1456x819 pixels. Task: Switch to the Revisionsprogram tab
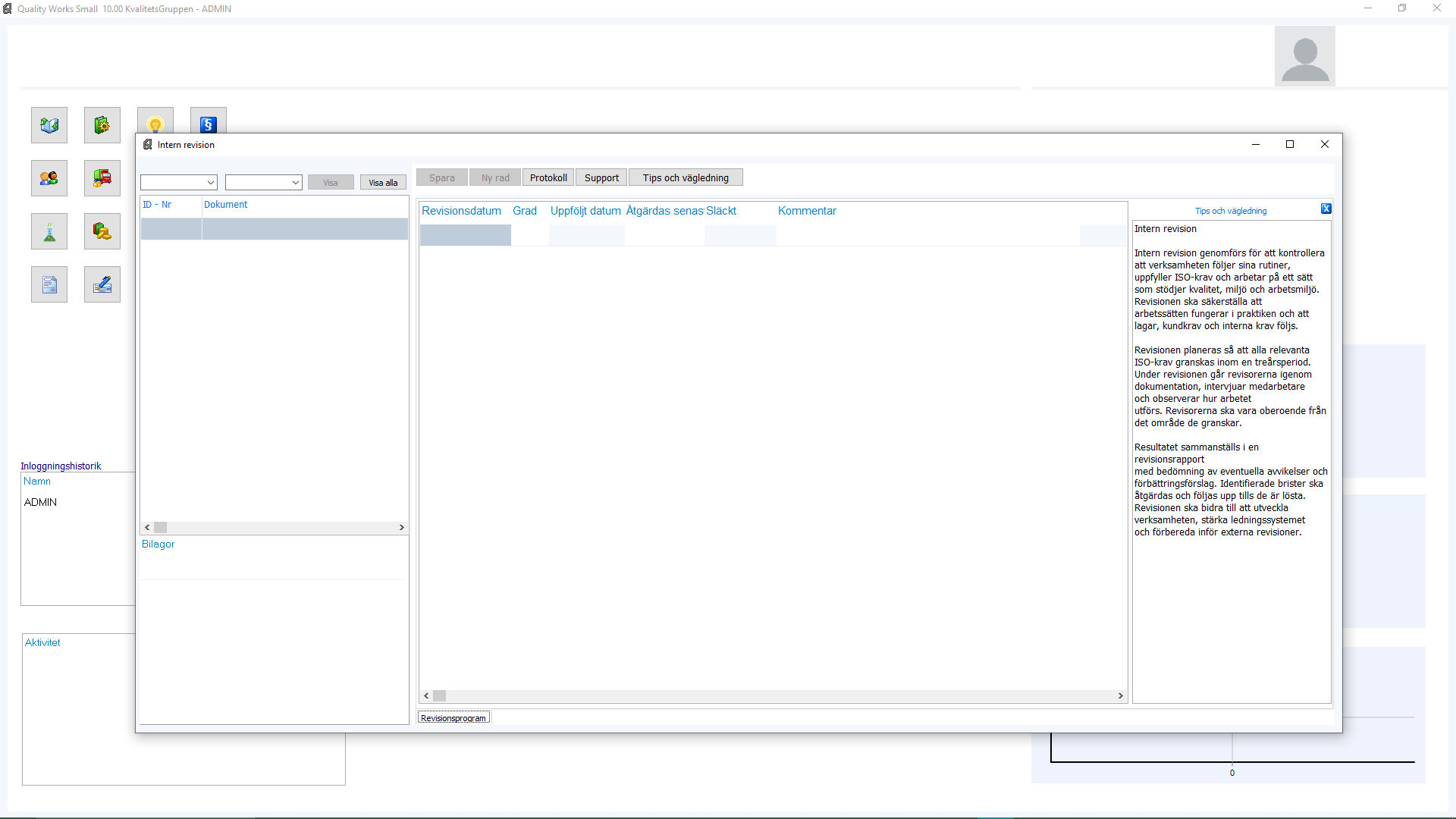coord(453,717)
